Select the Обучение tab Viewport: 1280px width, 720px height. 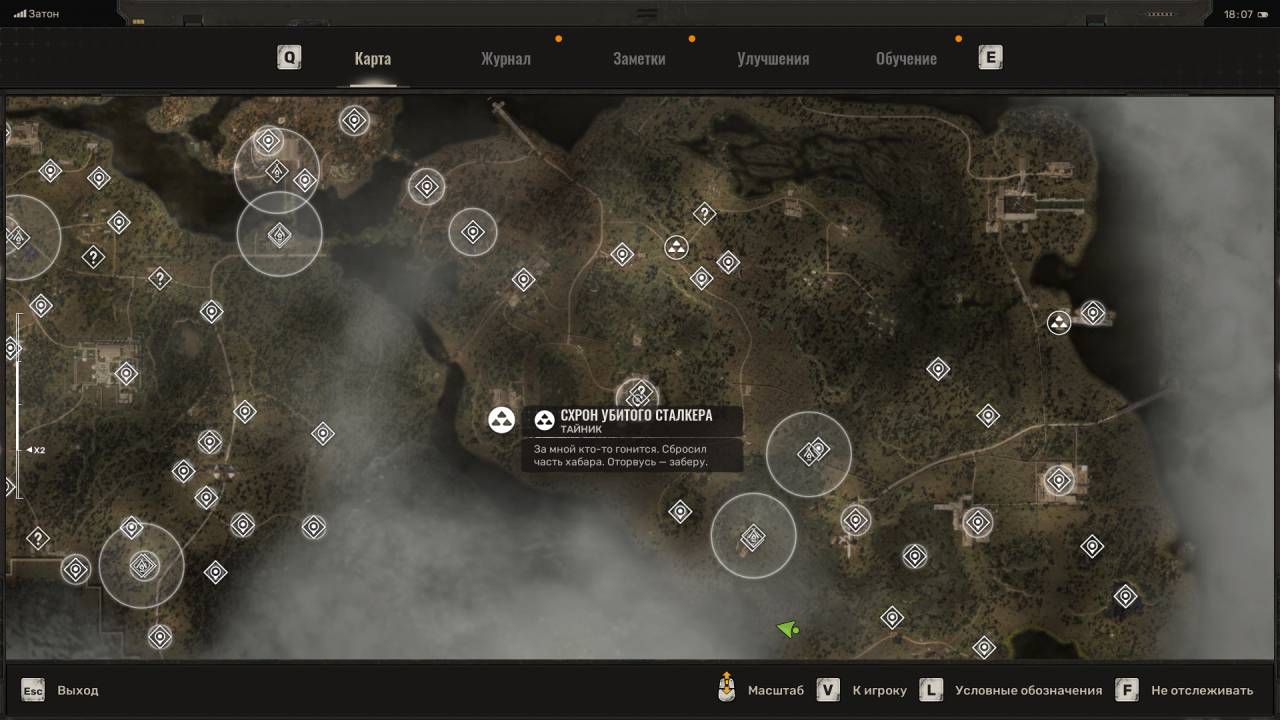(x=906, y=59)
